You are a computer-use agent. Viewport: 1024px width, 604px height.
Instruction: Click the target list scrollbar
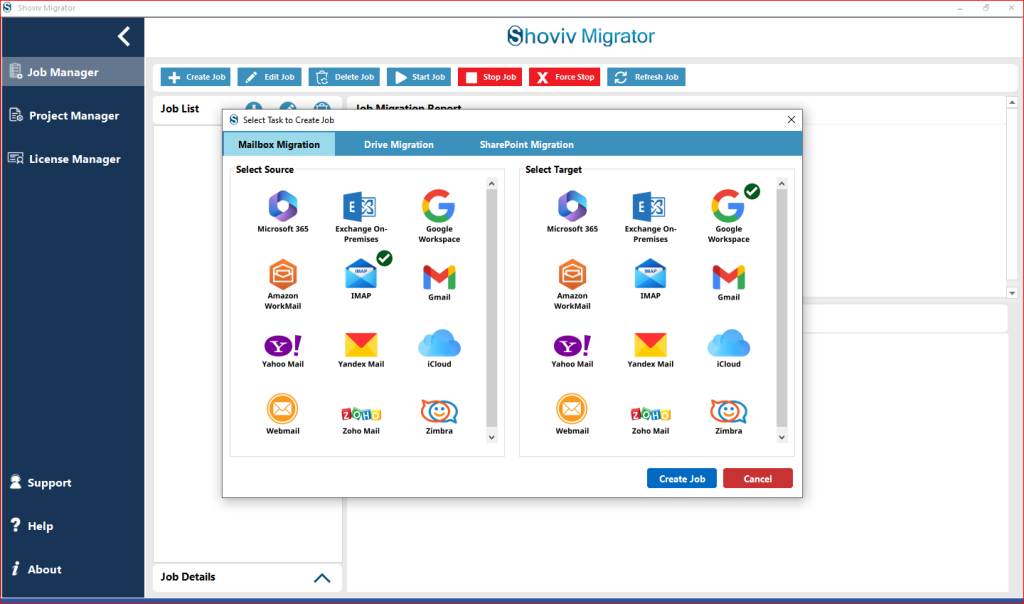coord(782,308)
